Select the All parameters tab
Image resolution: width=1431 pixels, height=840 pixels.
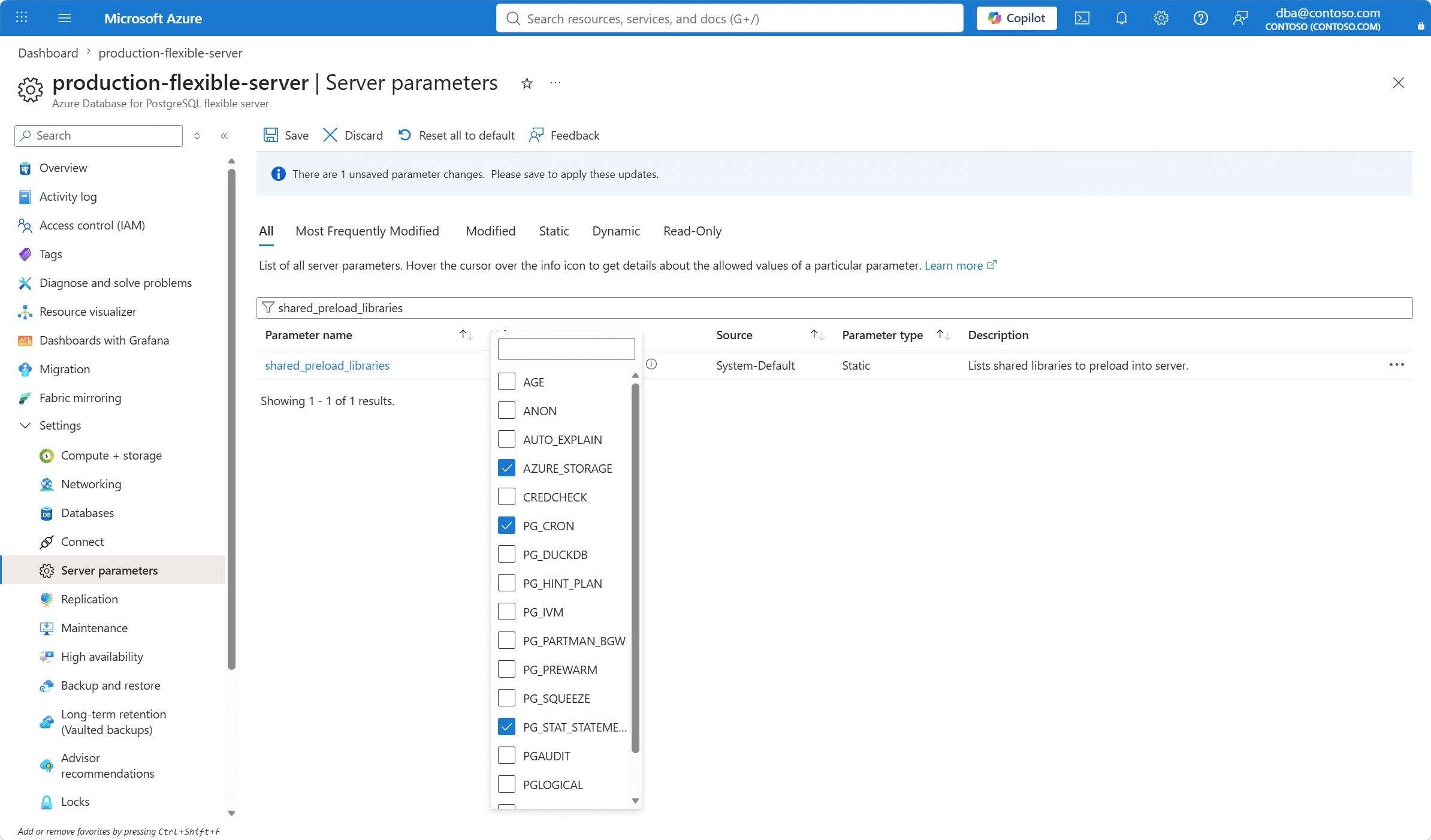click(266, 231)
